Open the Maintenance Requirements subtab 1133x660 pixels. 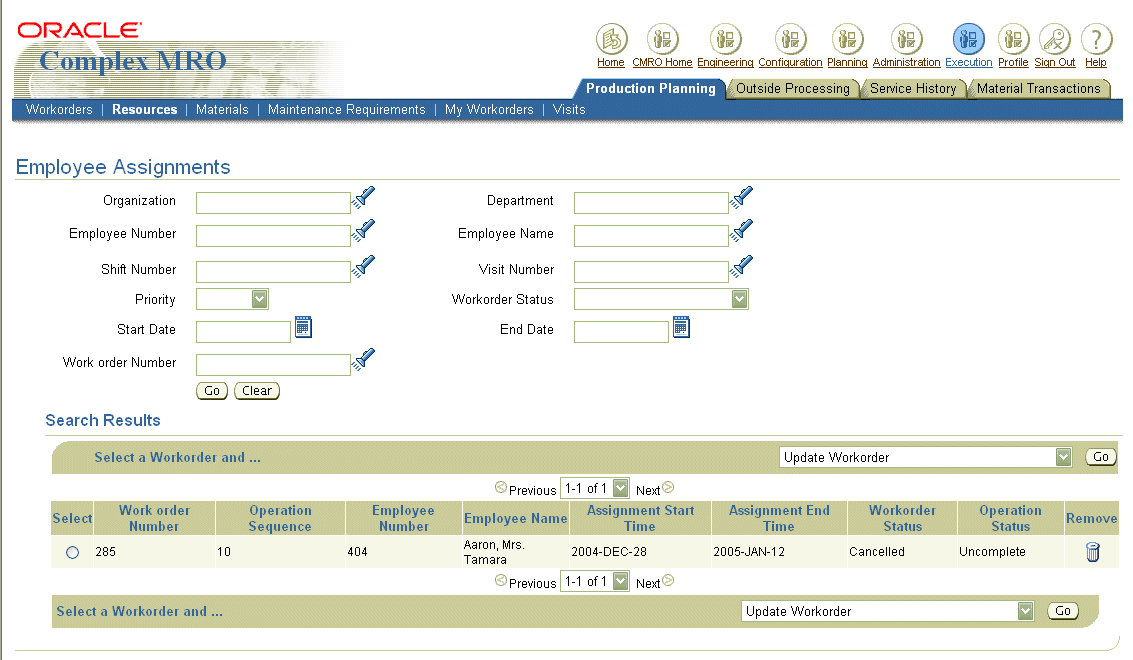pyautogui.click(x=346, y=109)
